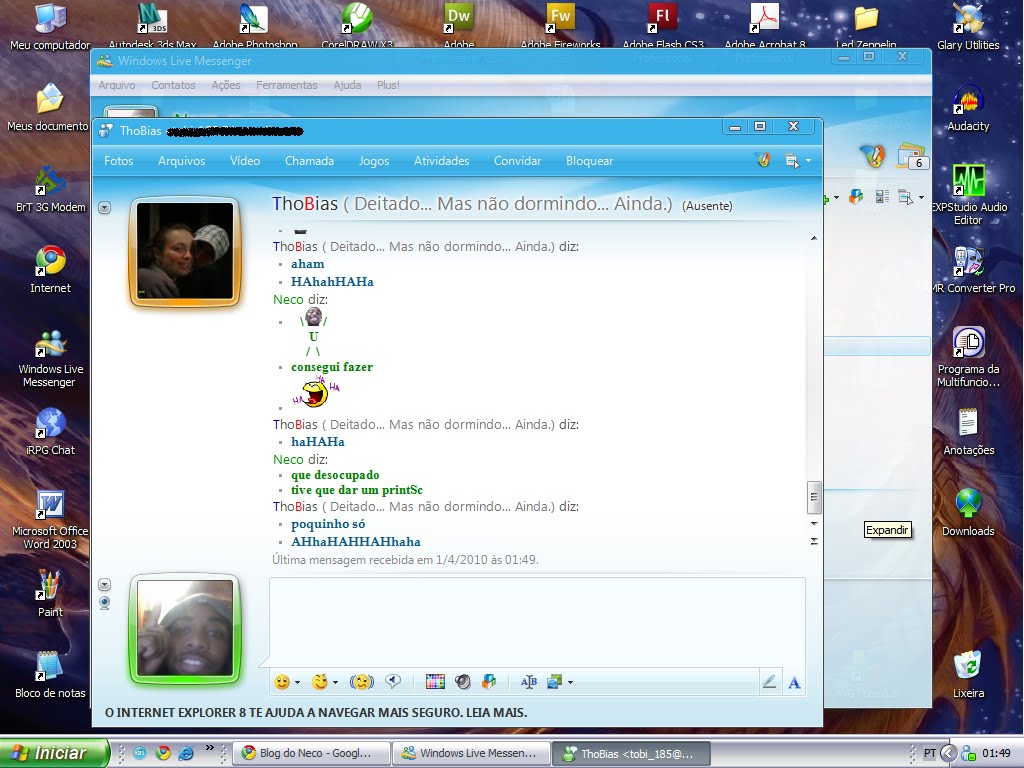This screenshot has height=768, width=1024.
Task: Open background image dropdown arrow
Action: (571, 682)
